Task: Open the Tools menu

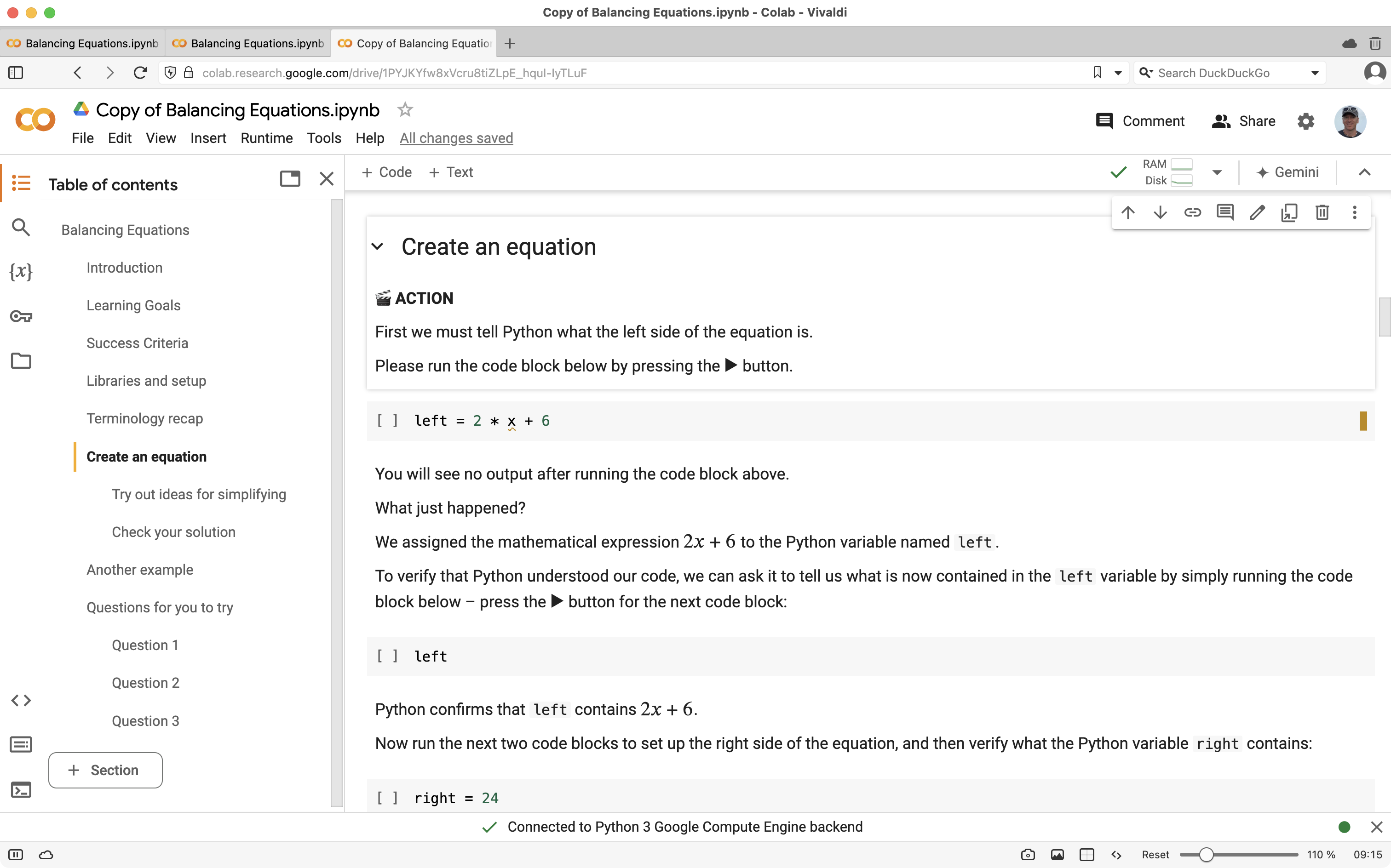Action: pos(324,138)
